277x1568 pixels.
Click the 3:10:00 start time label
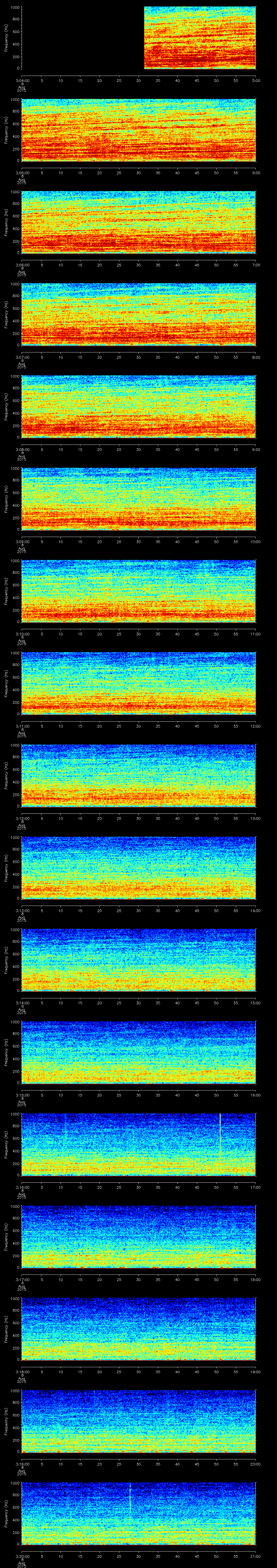[x=22, y=634]
